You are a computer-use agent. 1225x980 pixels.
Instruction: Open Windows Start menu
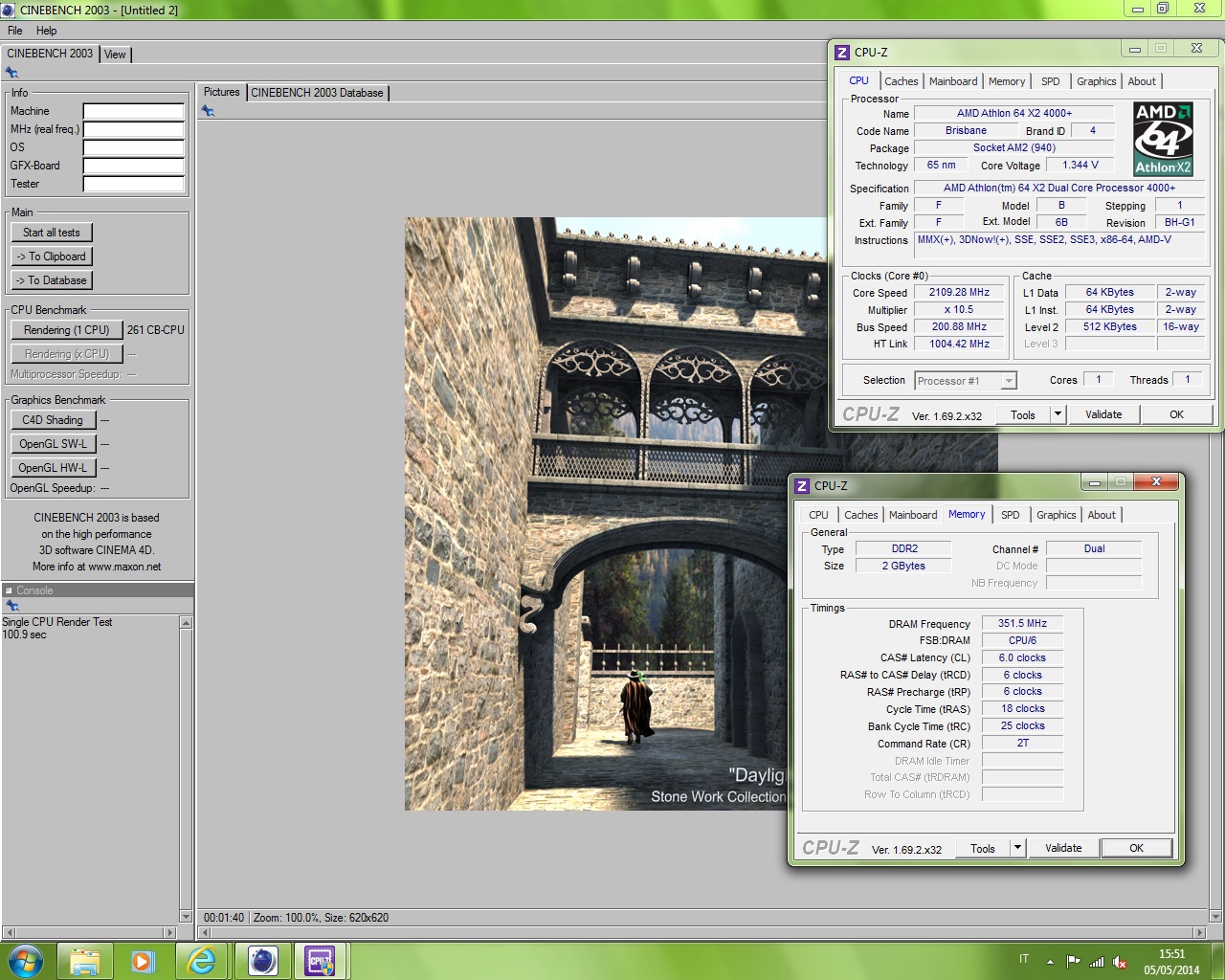tap(26, 961)
